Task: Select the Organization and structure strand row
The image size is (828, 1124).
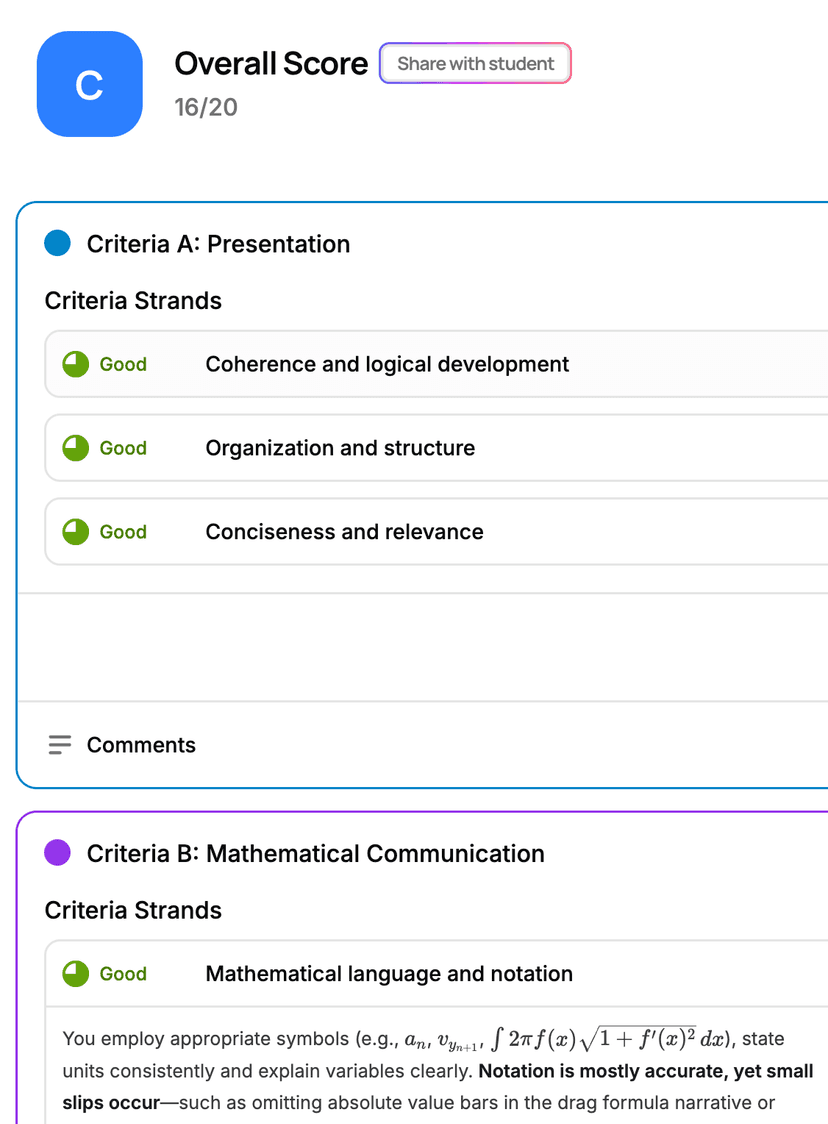Action: click(x=340, y=448)
